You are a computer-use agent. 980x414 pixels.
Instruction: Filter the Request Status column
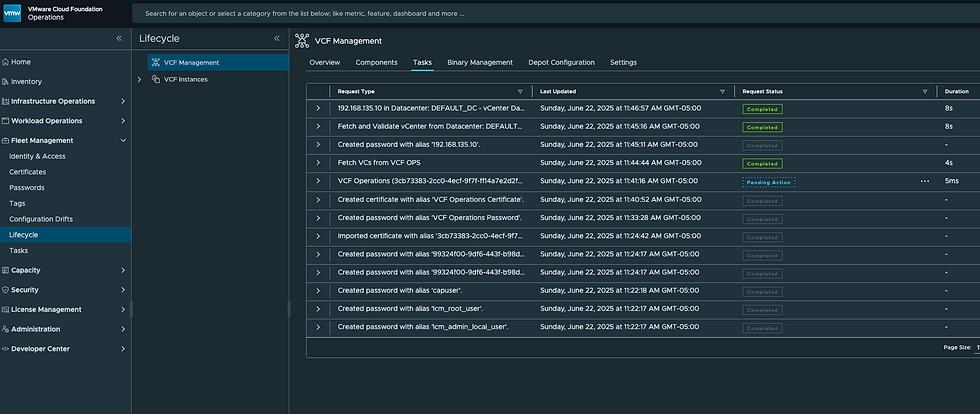point(925,91)
